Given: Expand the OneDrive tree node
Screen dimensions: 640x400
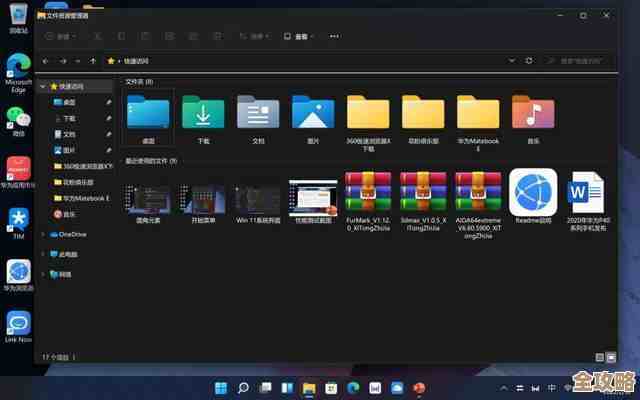Looking at the screenshot, I should 42,233.
